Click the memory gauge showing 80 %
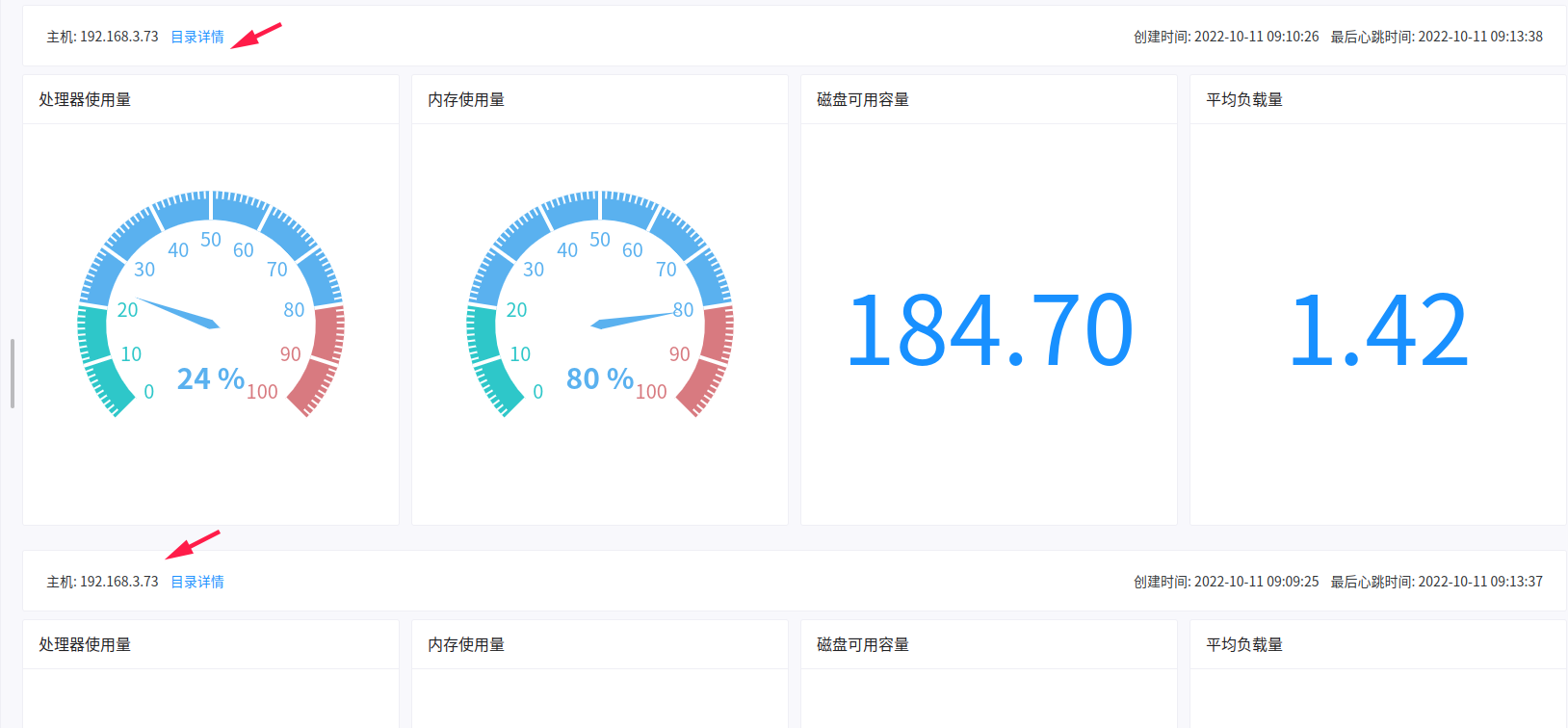The width and height of the screenshot is (1568, 728). coord(600,304)
